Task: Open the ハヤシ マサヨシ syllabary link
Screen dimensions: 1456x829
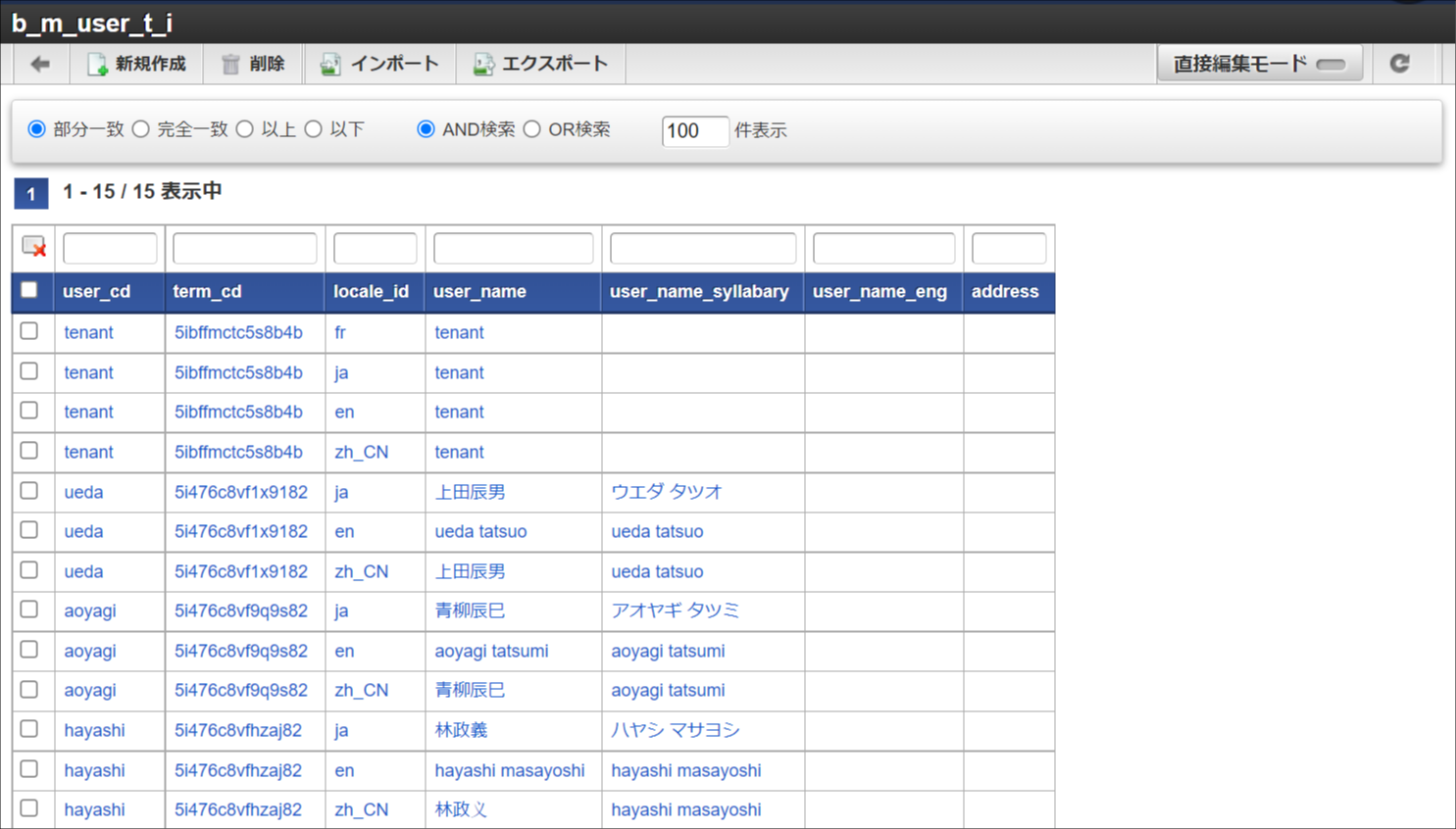Action: click(x=675, y=730)
